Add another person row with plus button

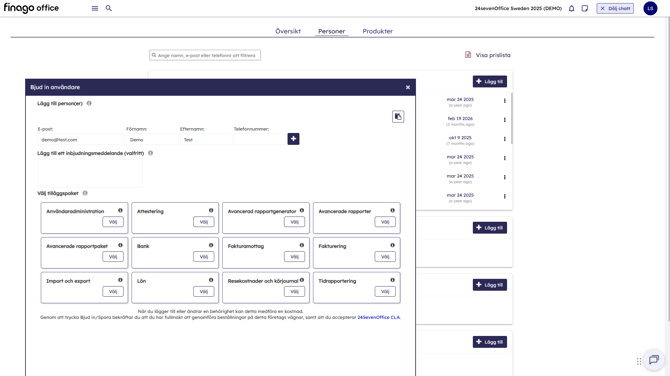(293, 139)
